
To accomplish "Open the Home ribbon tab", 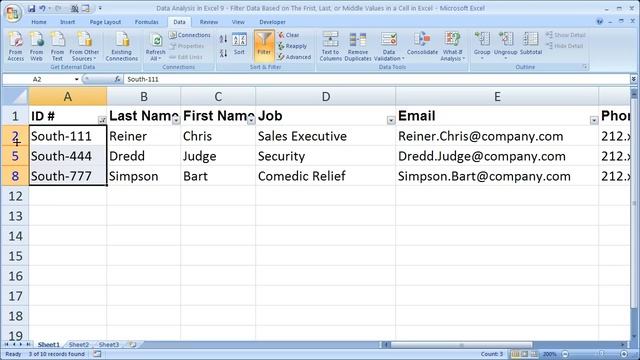I will click(39, 22).
